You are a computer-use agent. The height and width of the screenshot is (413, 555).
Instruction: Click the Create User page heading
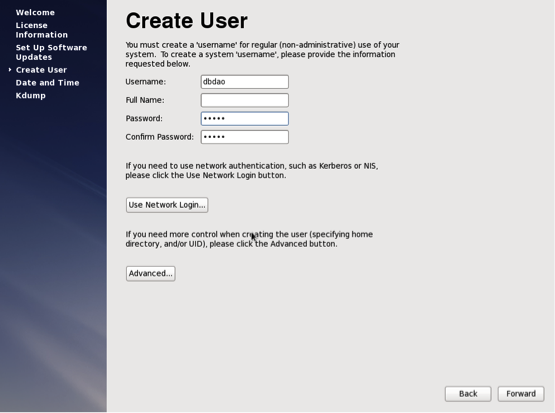(187, 21)
